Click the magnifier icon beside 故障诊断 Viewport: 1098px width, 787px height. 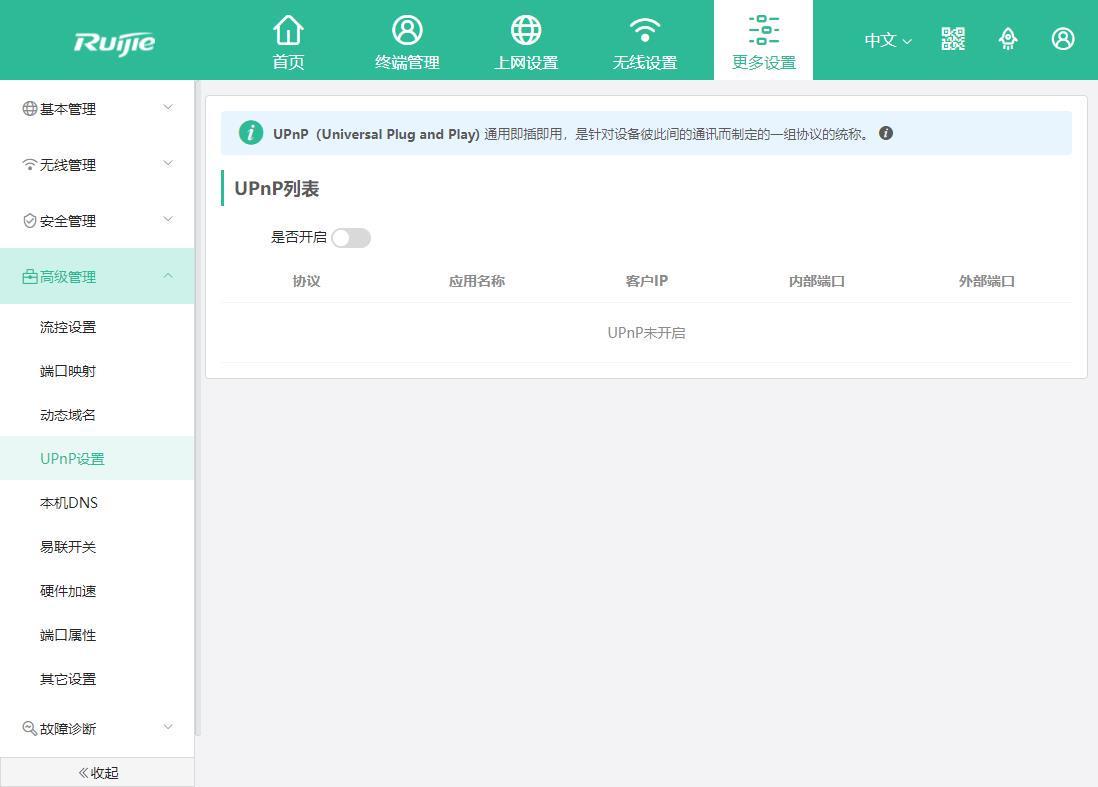pyautogui.click(x=29, y=728)
